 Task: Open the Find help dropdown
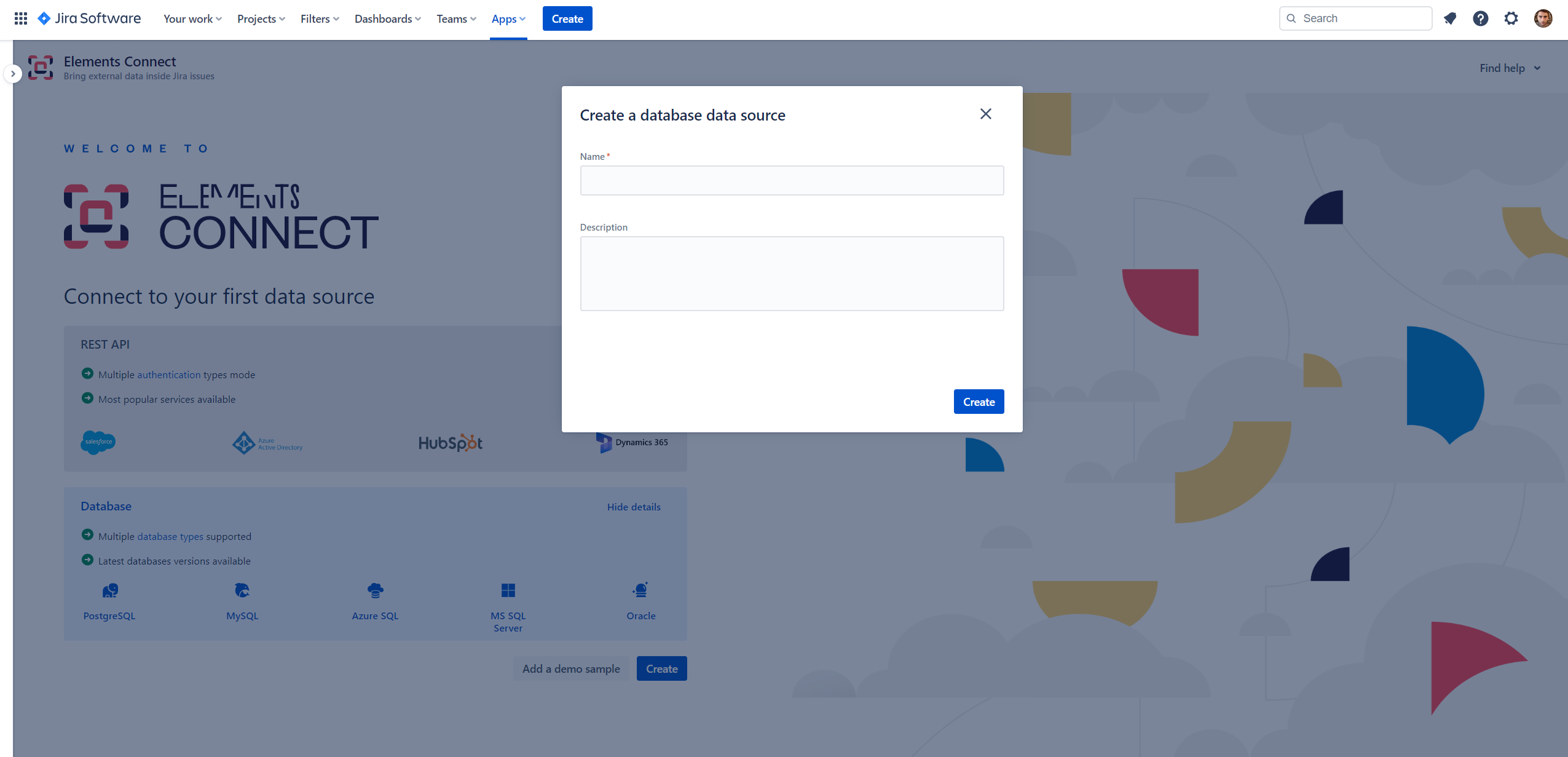pos(1510,68)
